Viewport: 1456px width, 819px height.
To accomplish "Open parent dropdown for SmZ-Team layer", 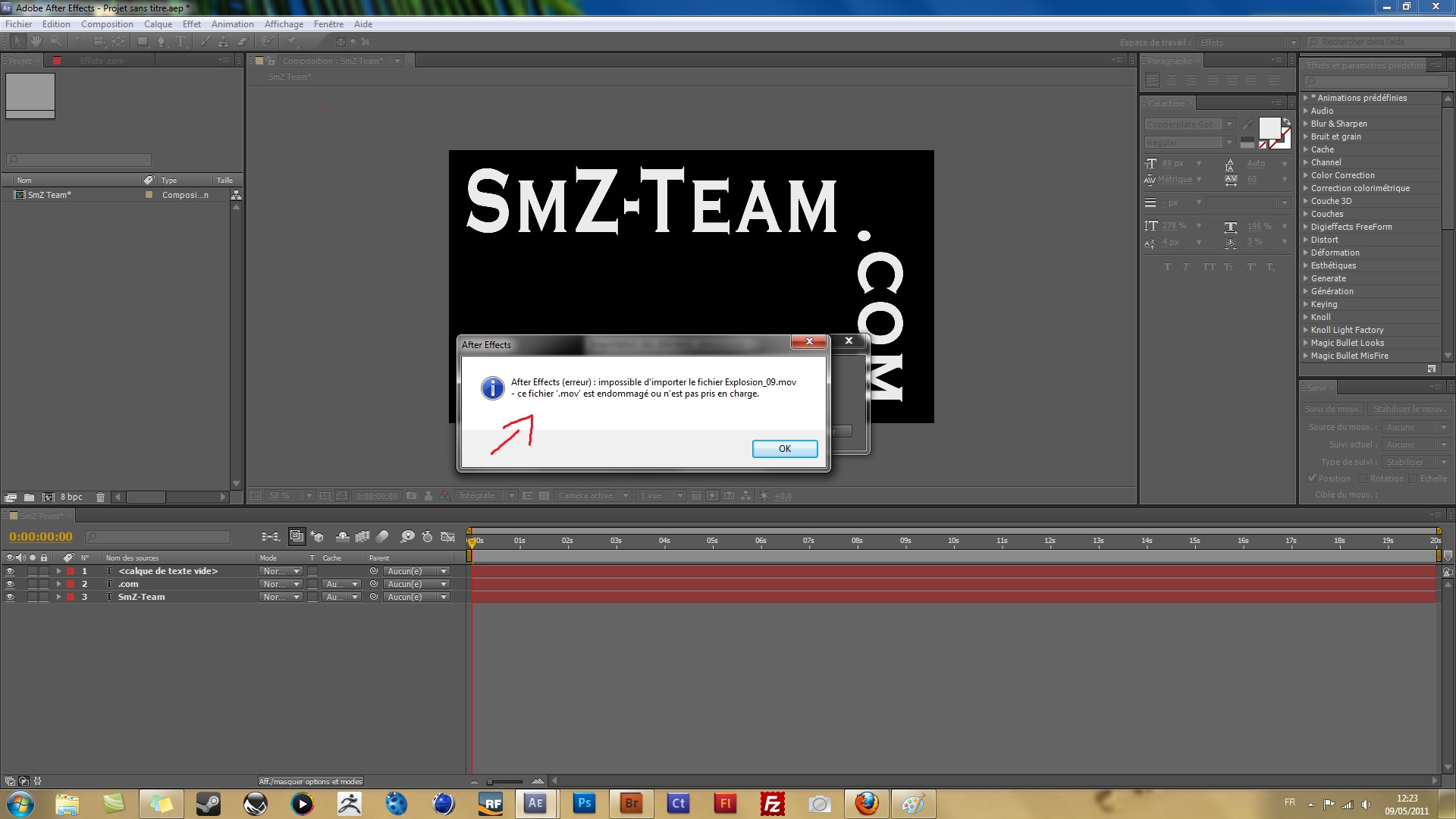I will pos(416,597).
